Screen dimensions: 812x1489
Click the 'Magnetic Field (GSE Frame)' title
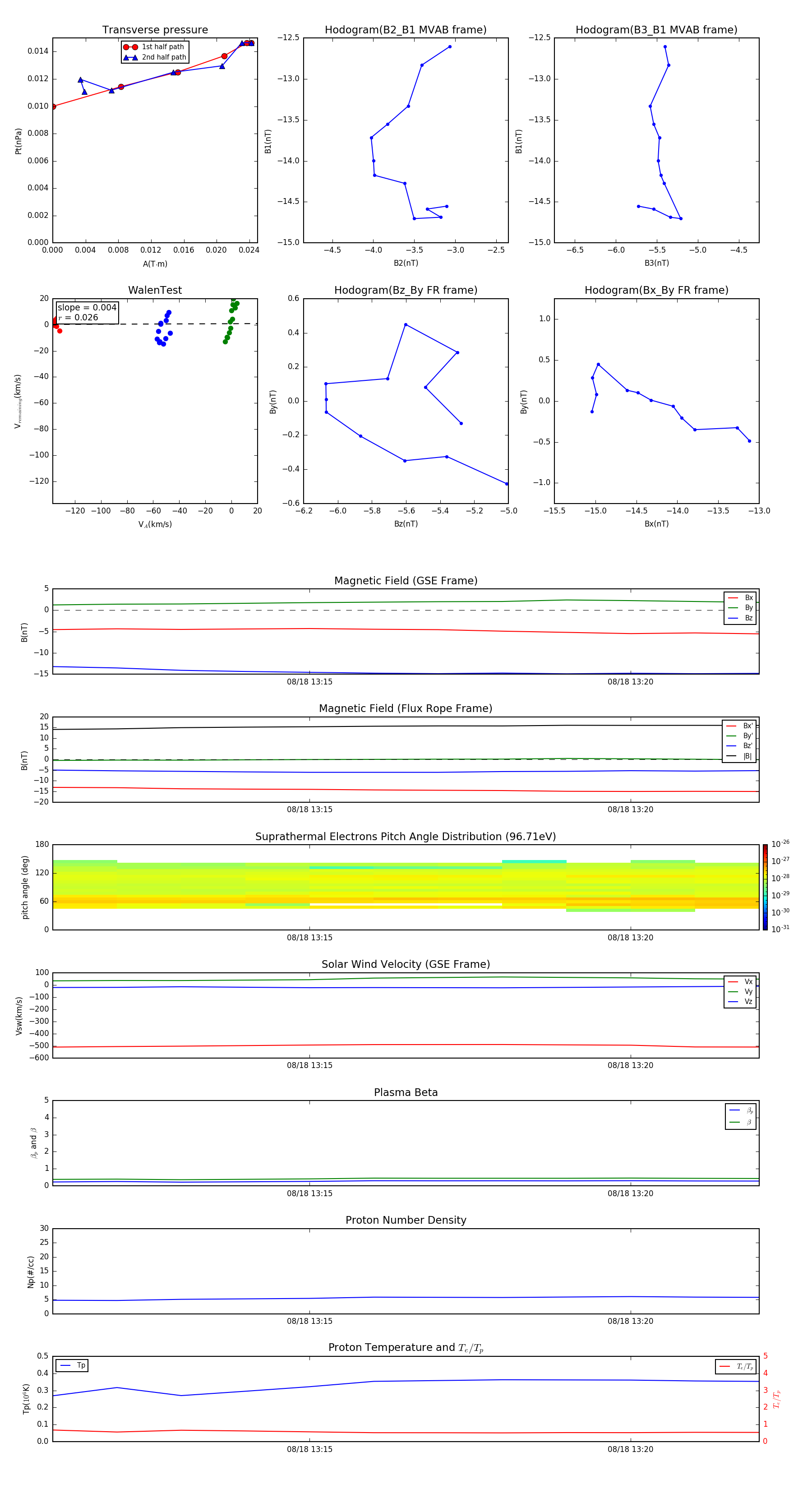point(406,581)
